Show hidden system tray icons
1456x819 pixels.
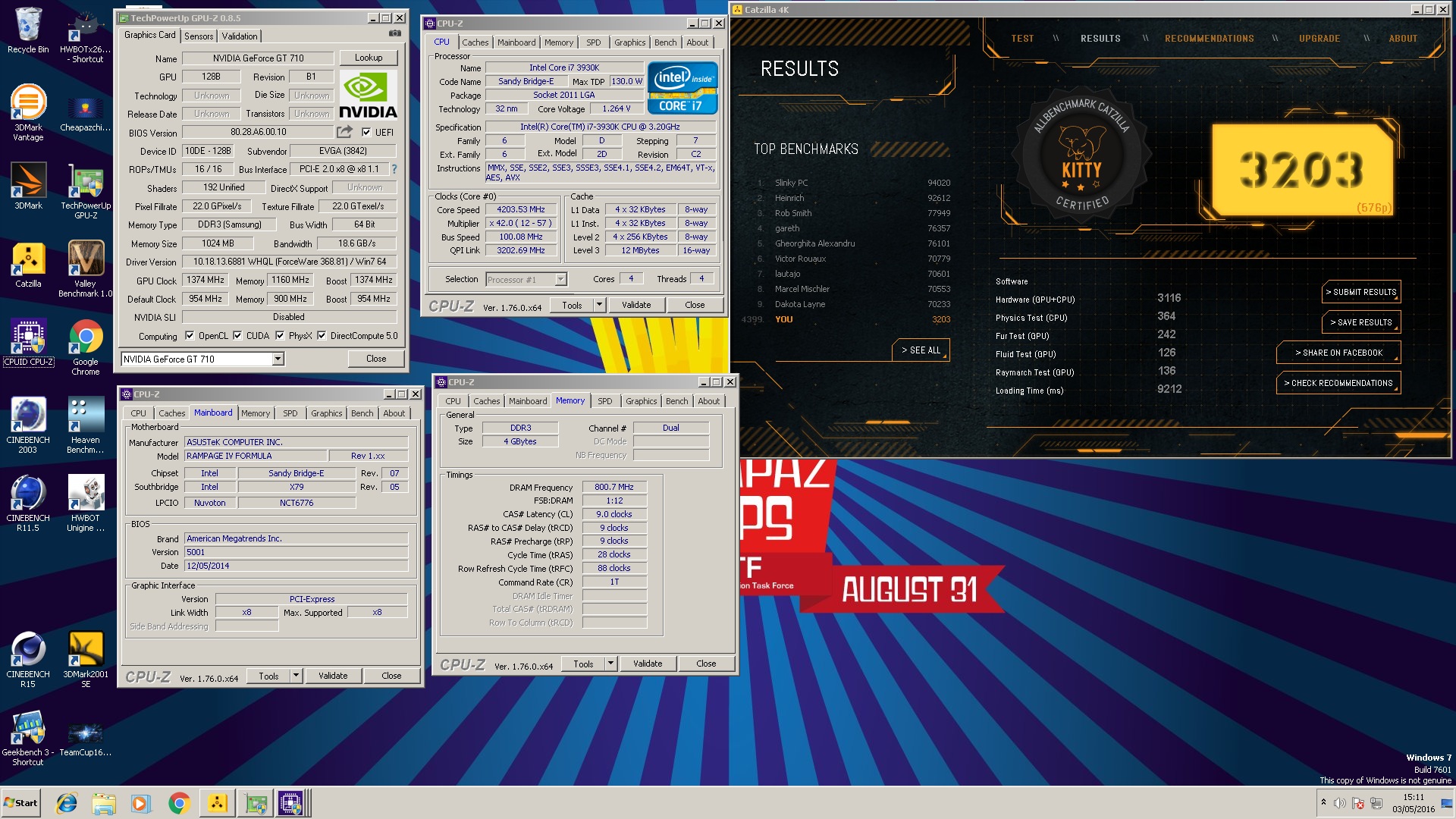click(x=1323, y=803)
